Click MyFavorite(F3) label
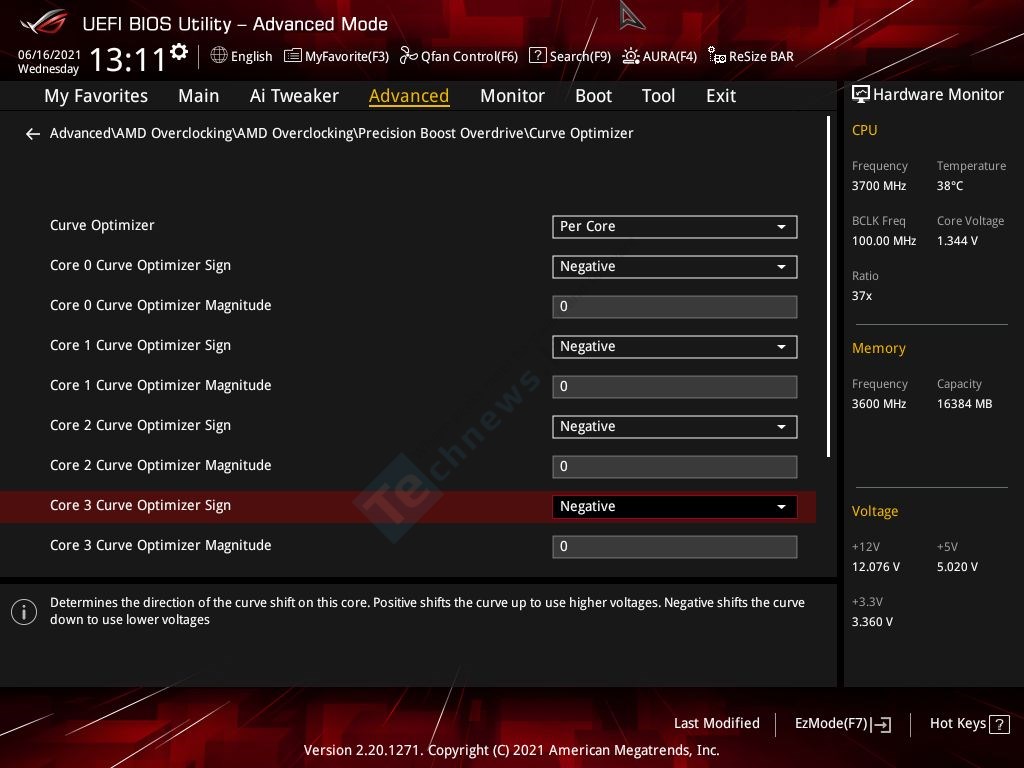The image size is (1024, 768). click(x=347, y=56)
